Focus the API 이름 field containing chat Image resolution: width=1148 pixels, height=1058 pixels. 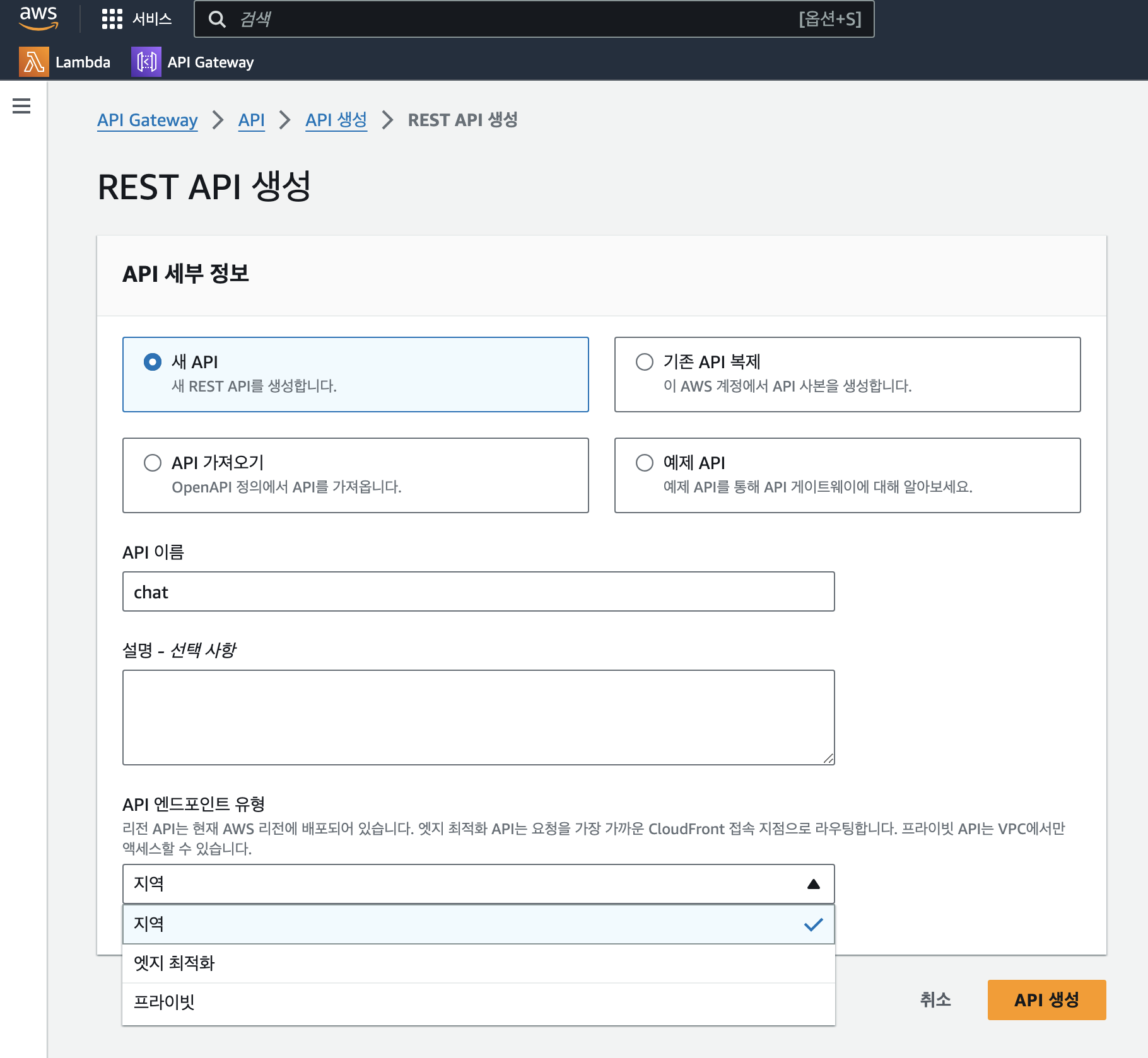(479, 591)
